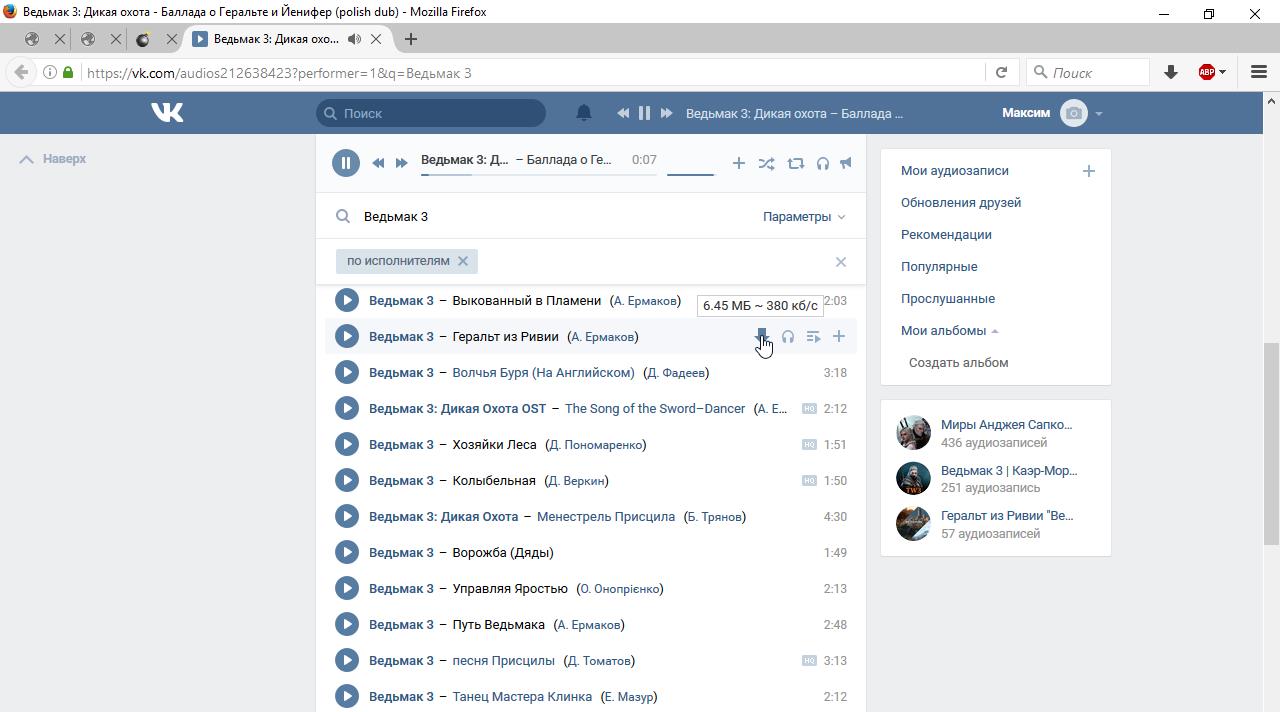Remove the 'по исполнителям' filter tag
Image resolution: width=1280 pixels, height=712 pixels.
pos(463,261)
